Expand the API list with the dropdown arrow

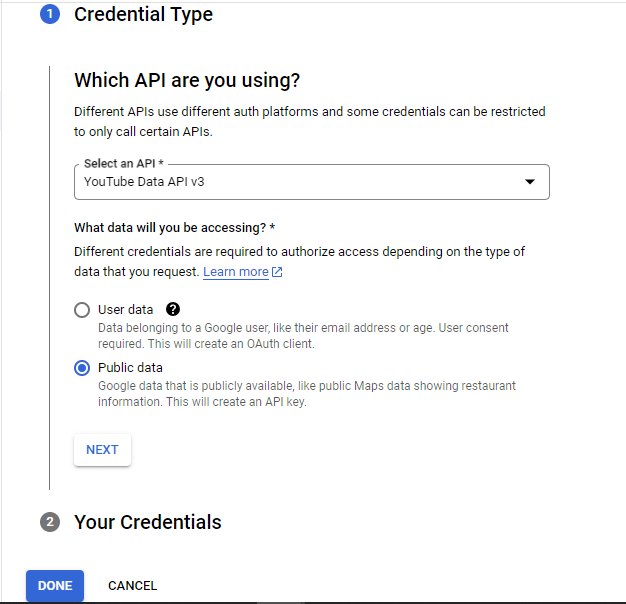pyautogui.click(x=530, y=182)
